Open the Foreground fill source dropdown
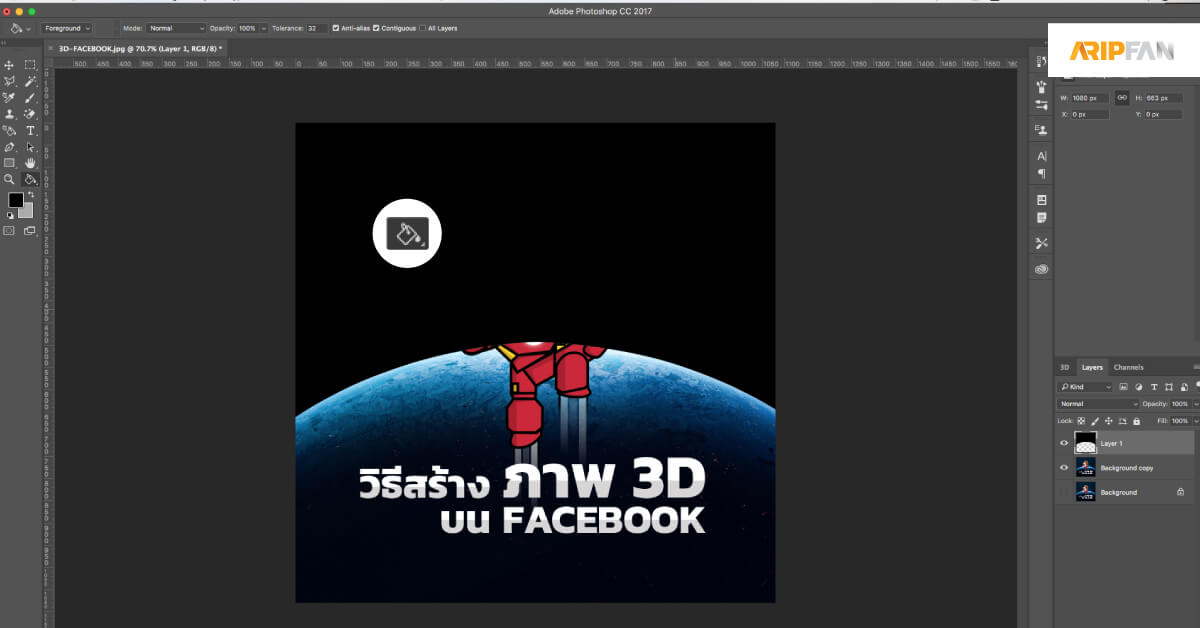The height and width of the screenshot is (628, 1200). pyautogui.click(x=67, y=28)
